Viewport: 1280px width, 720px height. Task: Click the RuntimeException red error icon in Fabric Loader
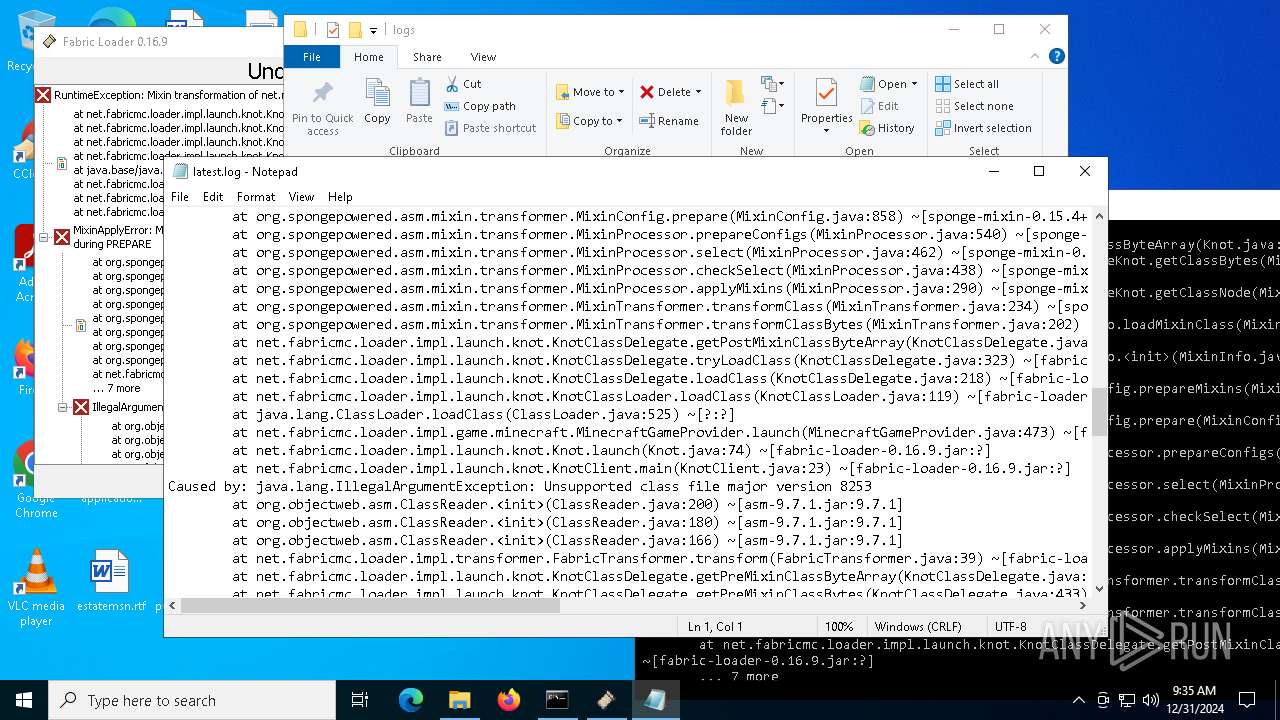tap(43, 95)
